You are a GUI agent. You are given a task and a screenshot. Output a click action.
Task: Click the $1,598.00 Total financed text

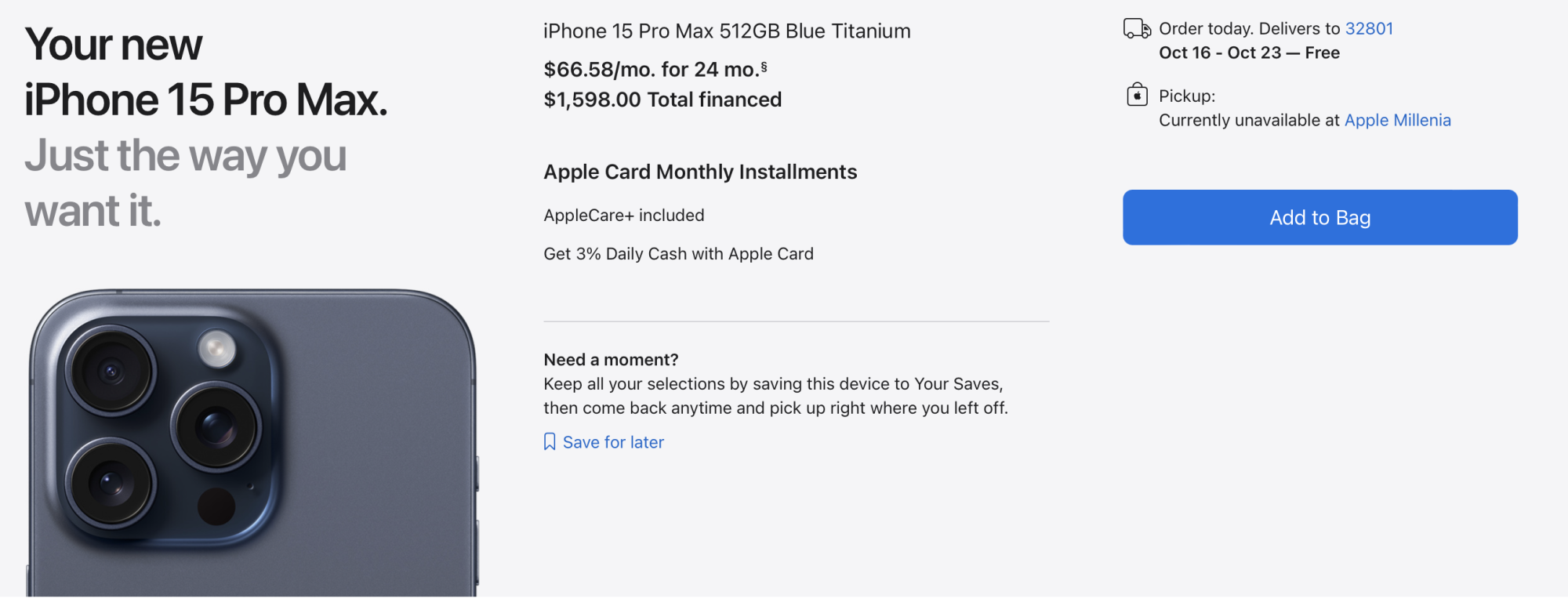(662, 100)
